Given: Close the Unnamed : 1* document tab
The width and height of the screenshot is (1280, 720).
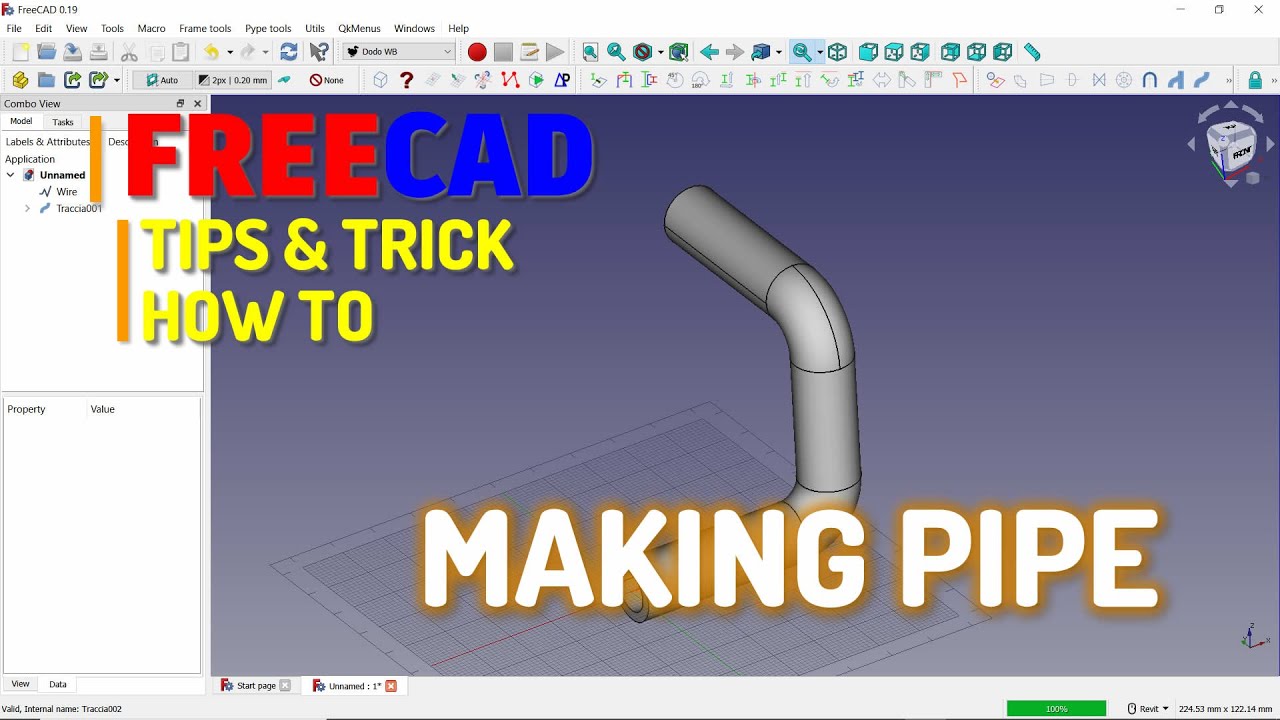Looking at the screenshot, I should tap(391, 686).
